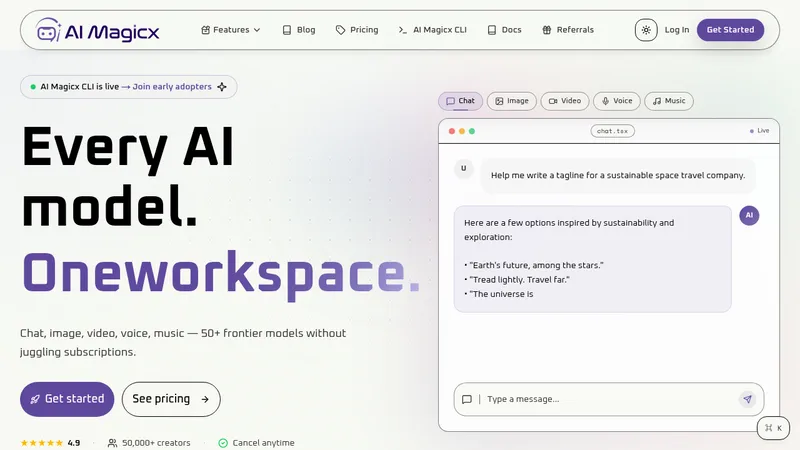This screenshot has height=450, width=800.
Task: Click the red window dot
Action: coord(452,131)
